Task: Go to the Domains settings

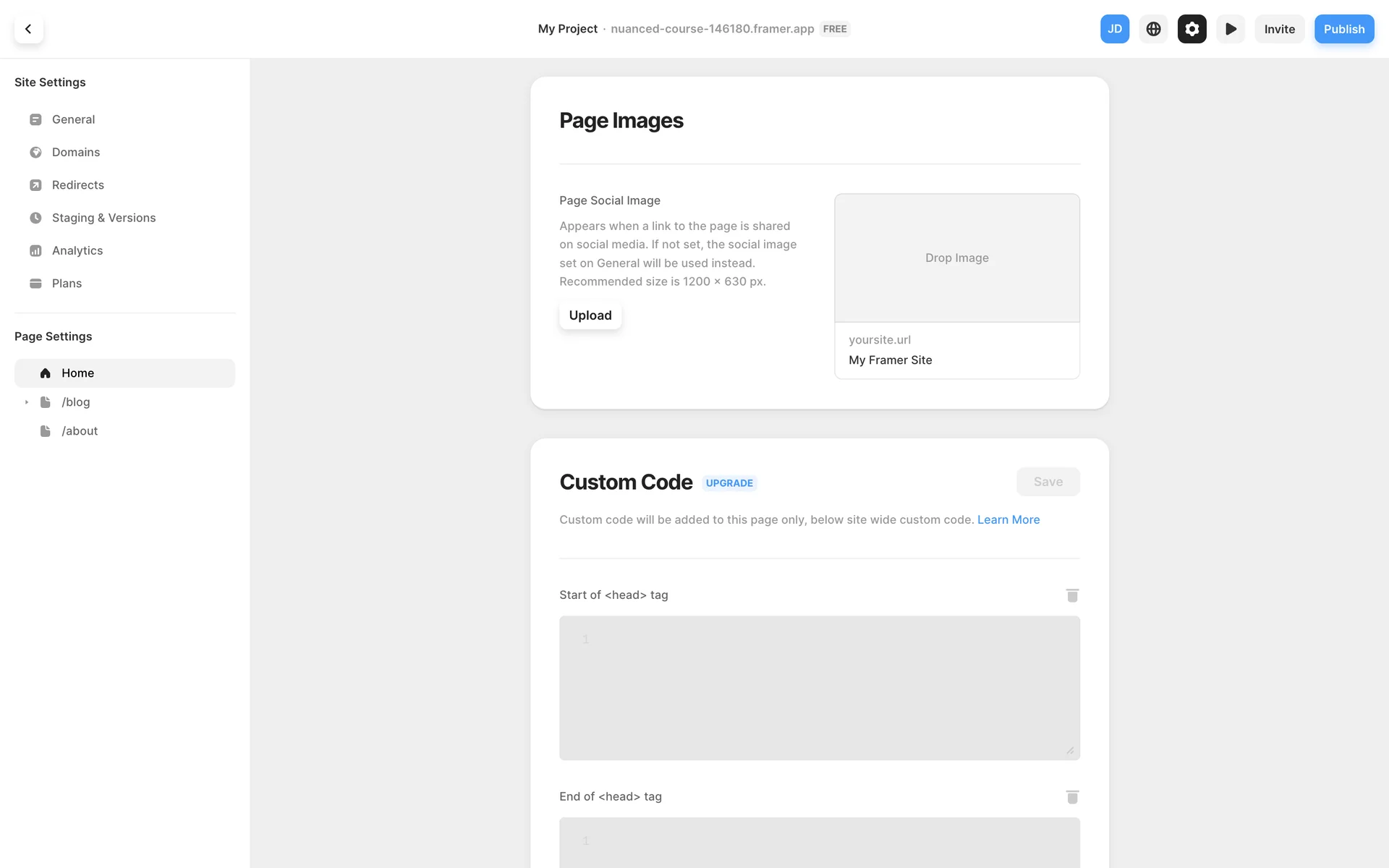Action: pyautogui.click(x=76, y=152)
